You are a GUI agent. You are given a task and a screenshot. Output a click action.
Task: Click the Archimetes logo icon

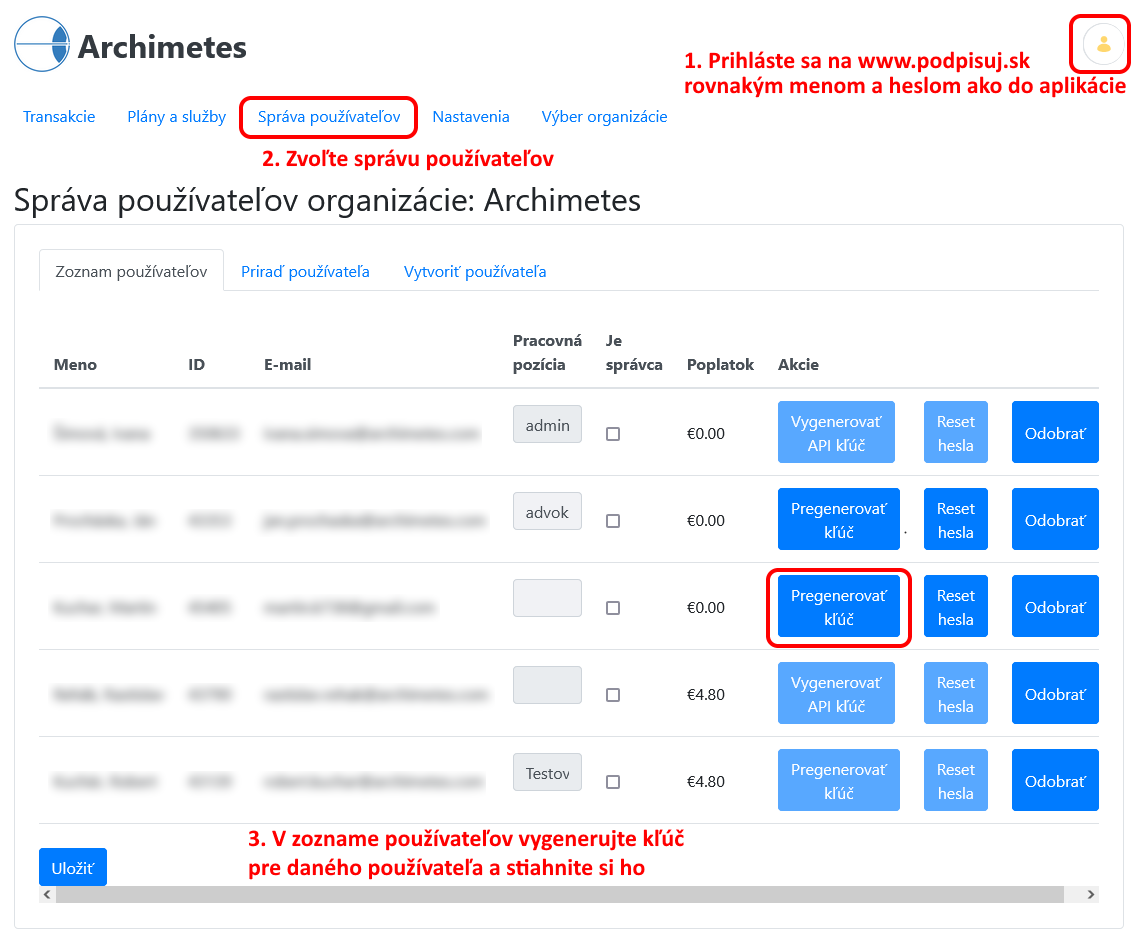[42, 45]
